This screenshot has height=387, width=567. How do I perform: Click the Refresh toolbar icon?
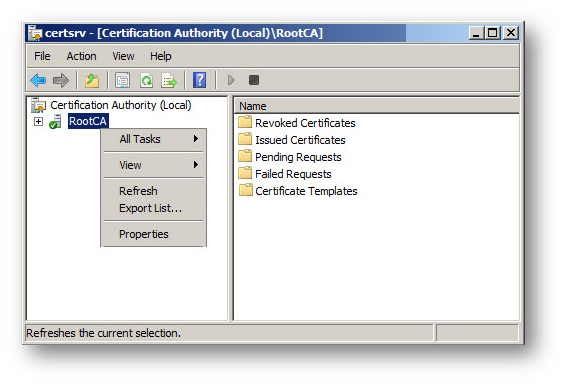click(146, 80)
